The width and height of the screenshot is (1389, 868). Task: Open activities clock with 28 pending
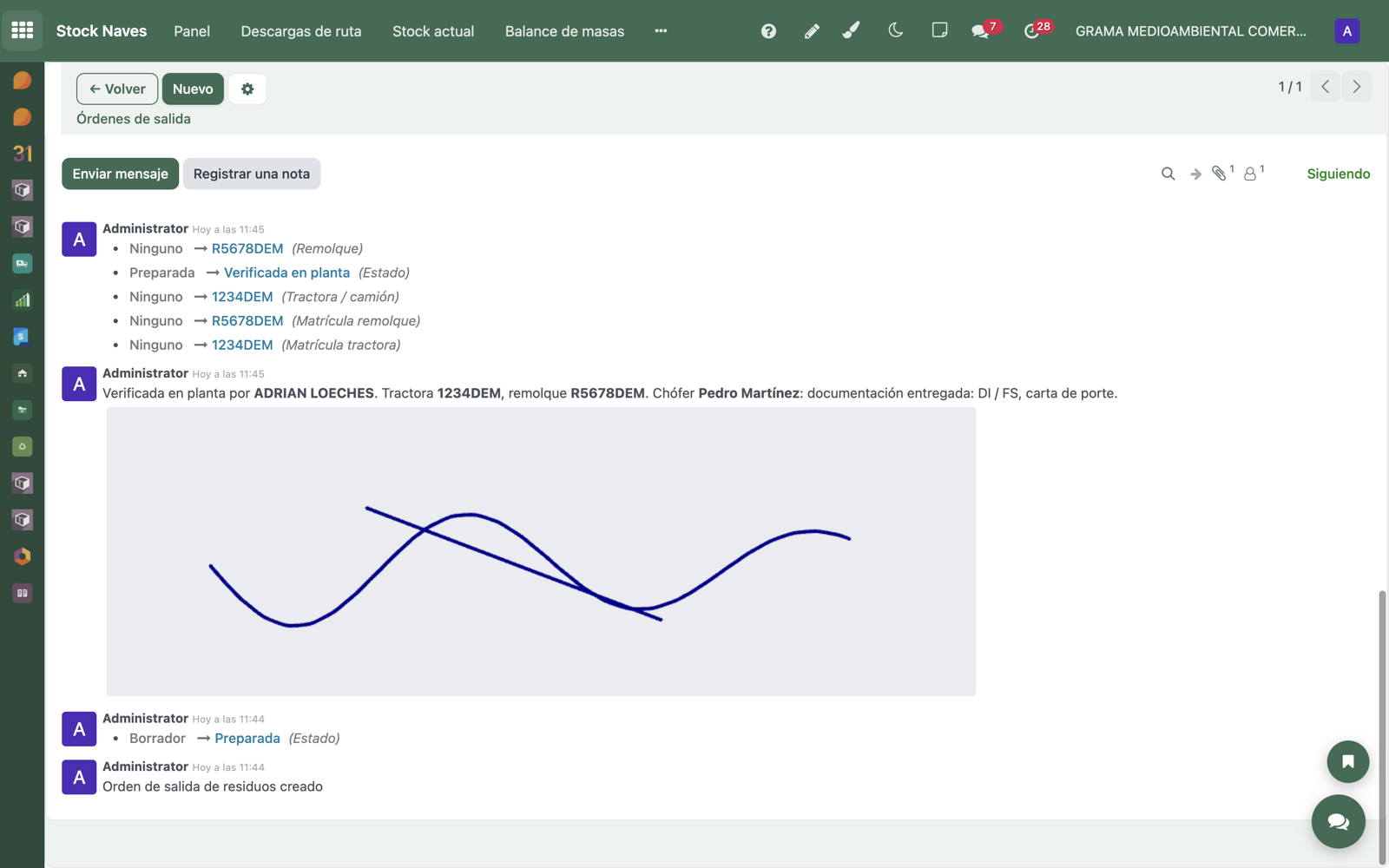[x=1037, y=30]
